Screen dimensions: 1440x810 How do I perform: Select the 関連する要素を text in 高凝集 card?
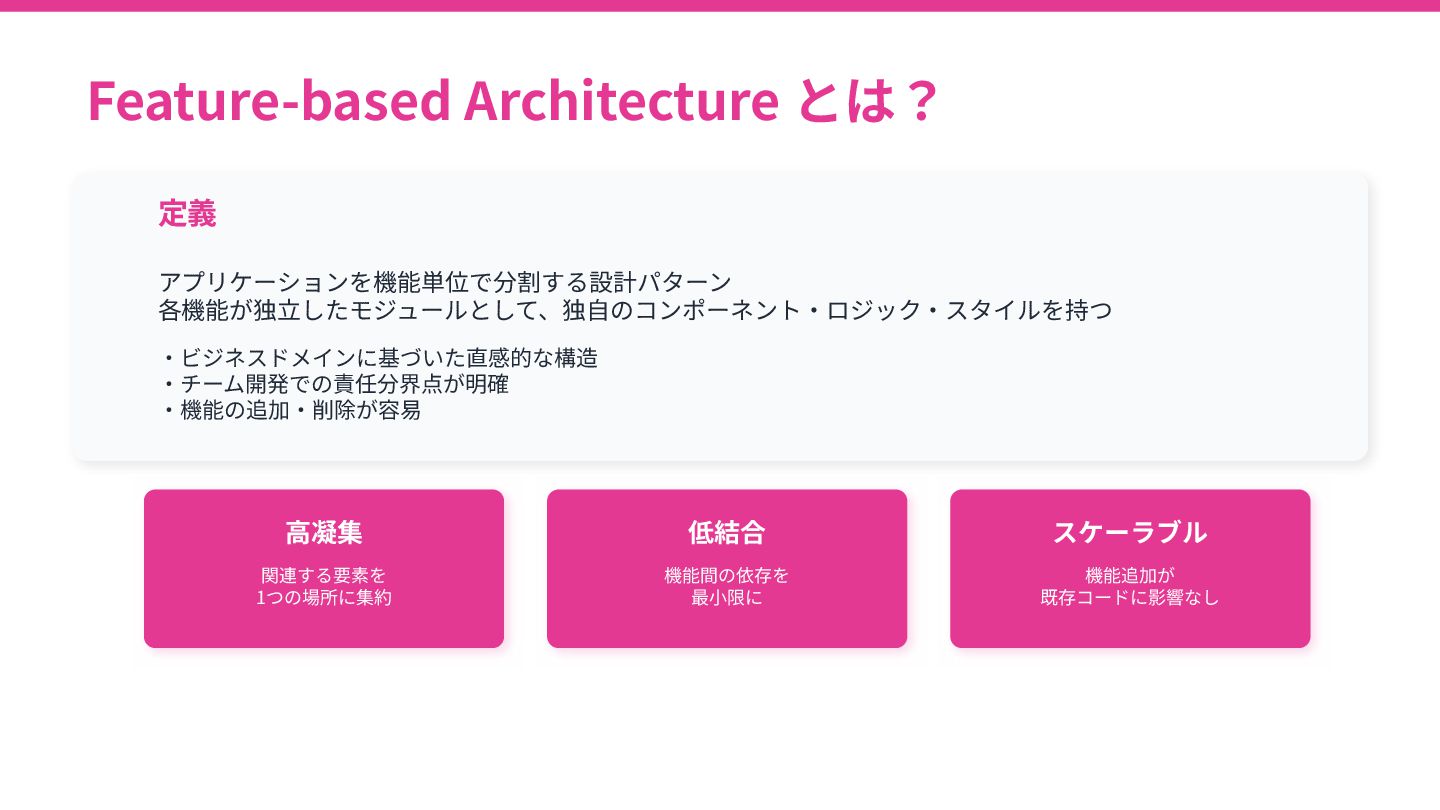pyautogui.click(x=324, y=575)
